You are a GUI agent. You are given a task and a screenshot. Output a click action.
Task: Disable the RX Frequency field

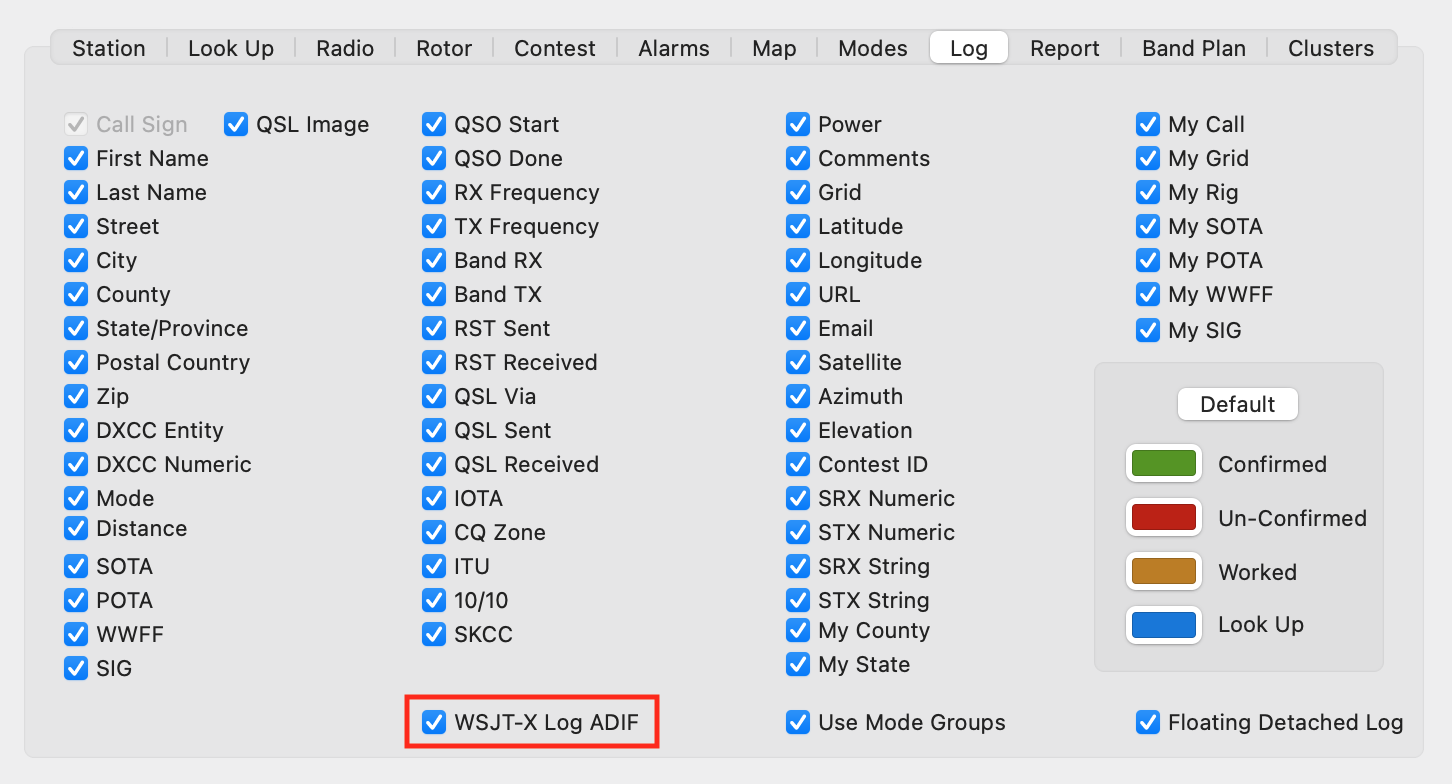[x=434, y=192]
